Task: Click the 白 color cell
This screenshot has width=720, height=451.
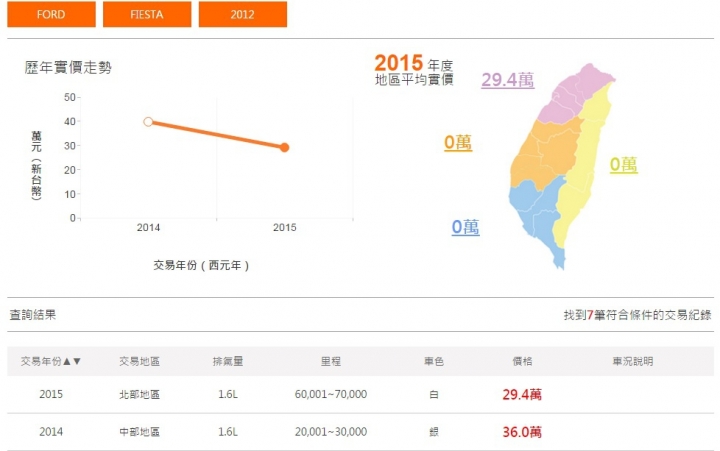Action: click(433, 395)
